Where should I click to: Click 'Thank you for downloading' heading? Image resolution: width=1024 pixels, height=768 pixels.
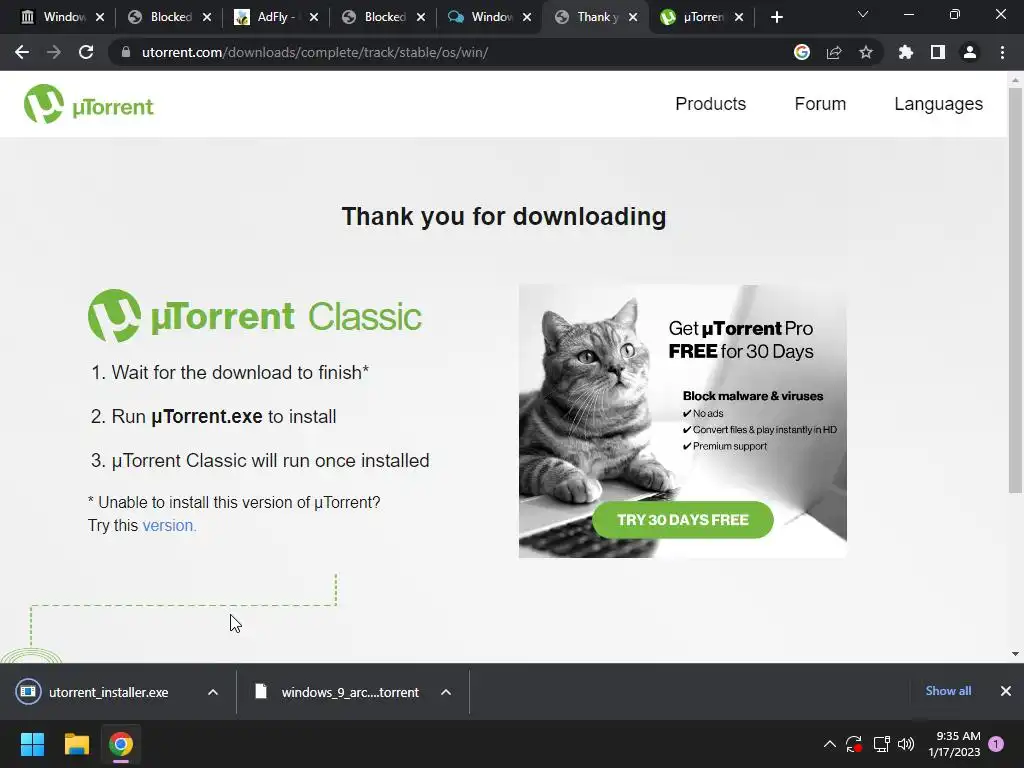coord(504,216)
